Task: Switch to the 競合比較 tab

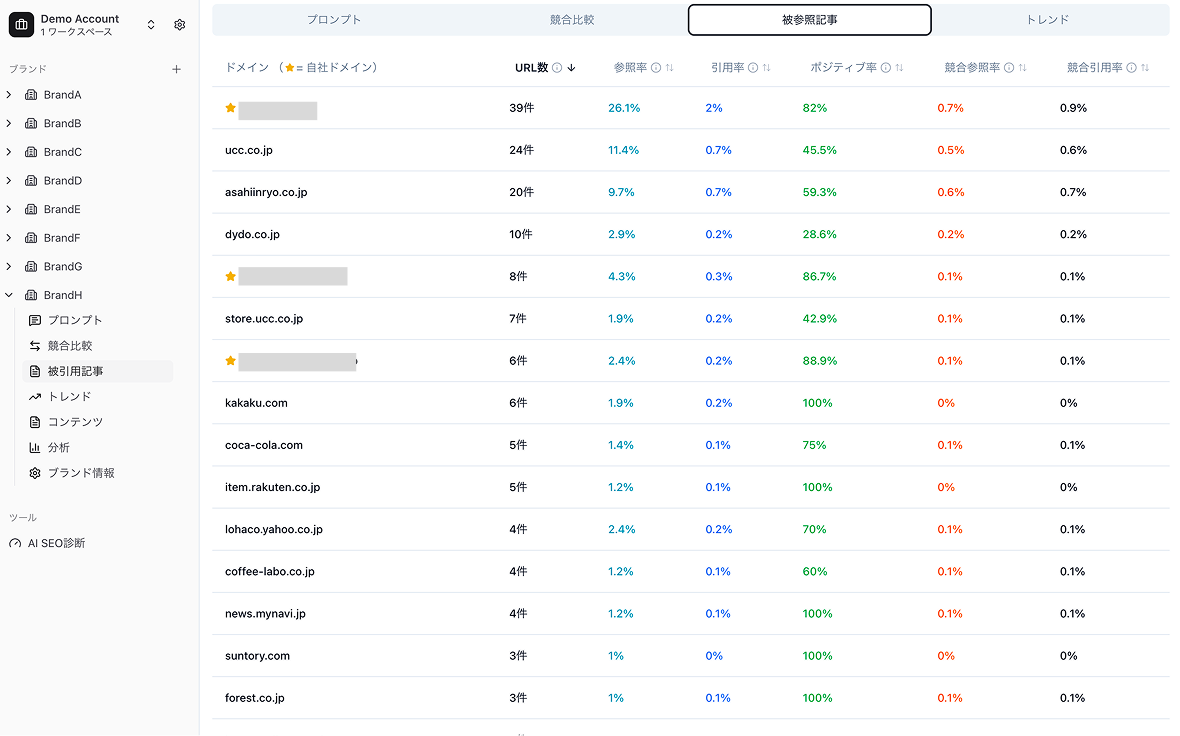Action: (572, 20)
